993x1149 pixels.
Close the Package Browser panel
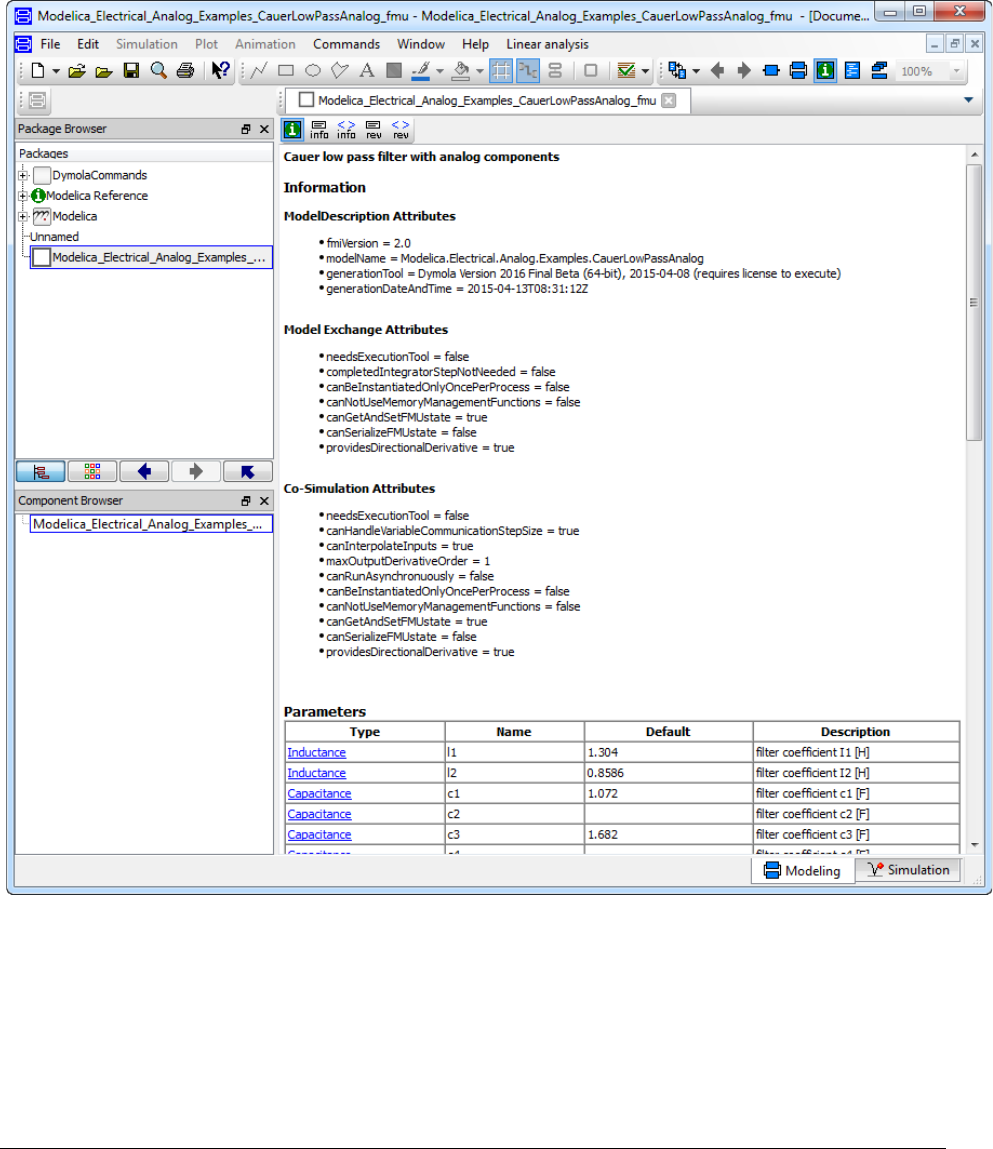(x=265, y=129)
